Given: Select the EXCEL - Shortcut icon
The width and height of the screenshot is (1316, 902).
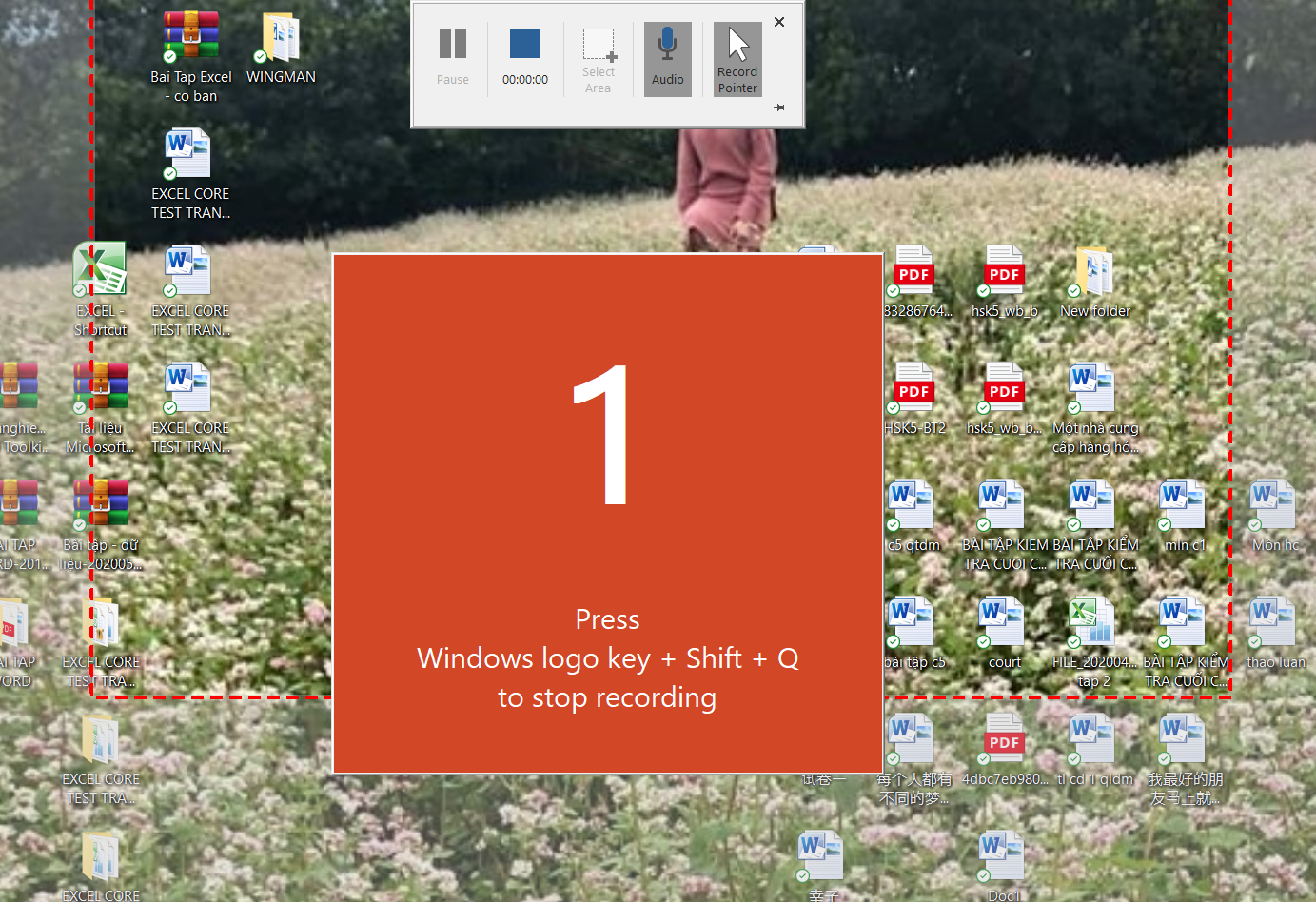Looking at the screenshot, I should coord(101,290).
